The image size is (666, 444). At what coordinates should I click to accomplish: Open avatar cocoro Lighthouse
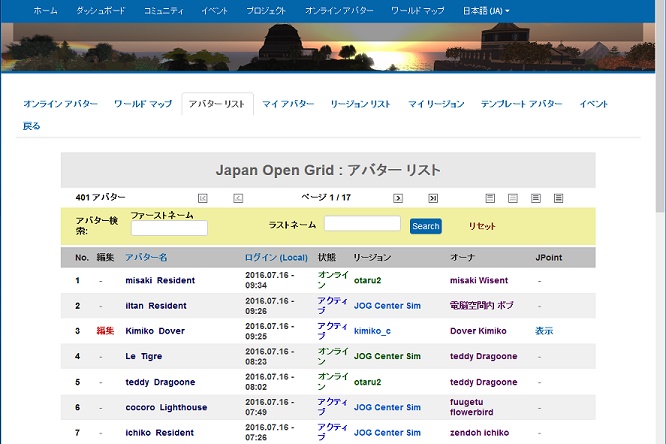pos(166,407)
